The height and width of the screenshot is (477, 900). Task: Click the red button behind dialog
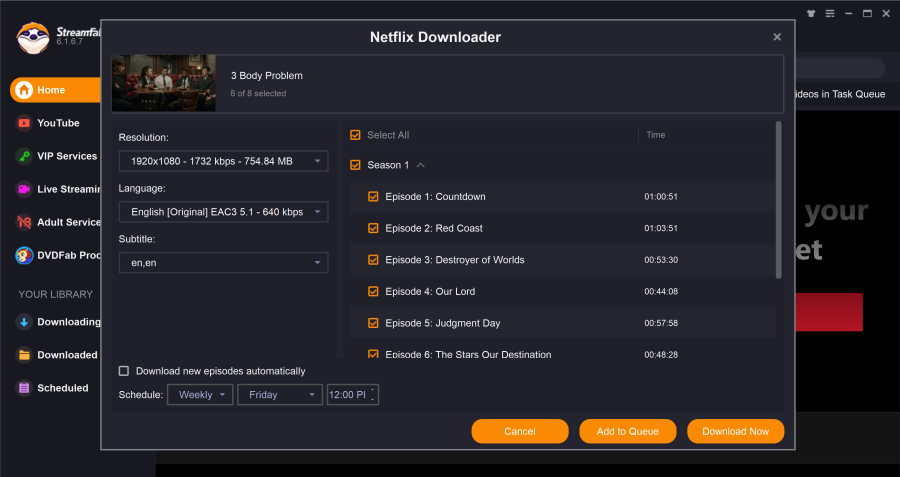point(829,312)
